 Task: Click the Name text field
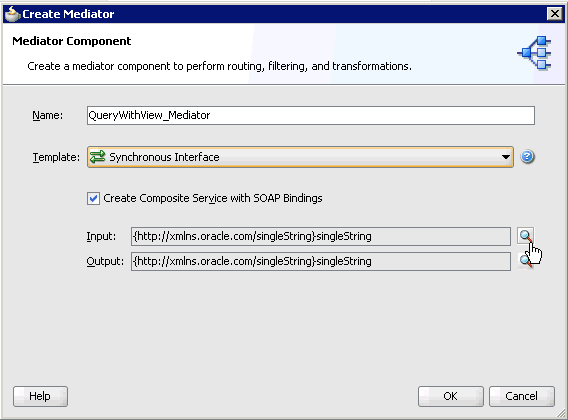coord(310,115)
